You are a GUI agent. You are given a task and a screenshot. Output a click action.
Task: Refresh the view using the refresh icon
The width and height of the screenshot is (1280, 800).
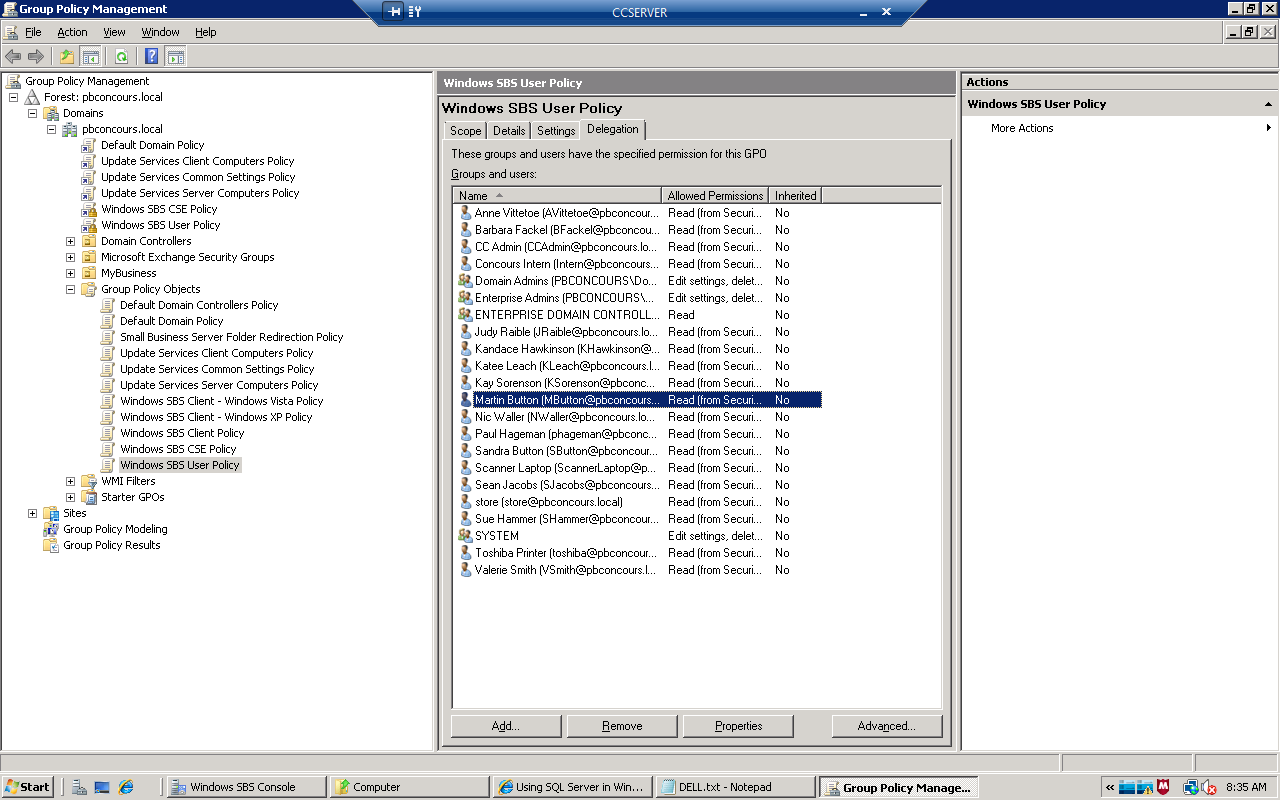click(121, 56)
